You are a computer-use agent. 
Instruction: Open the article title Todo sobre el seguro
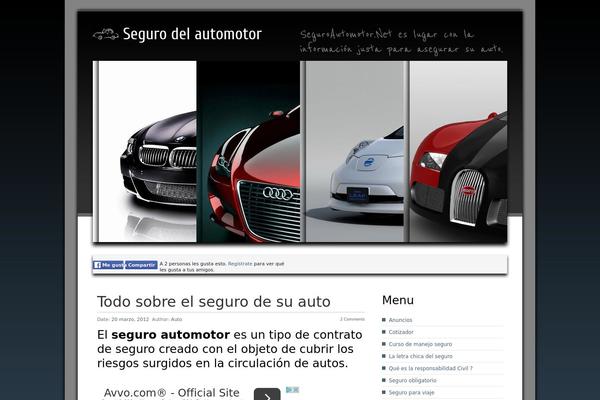[214, 302]
